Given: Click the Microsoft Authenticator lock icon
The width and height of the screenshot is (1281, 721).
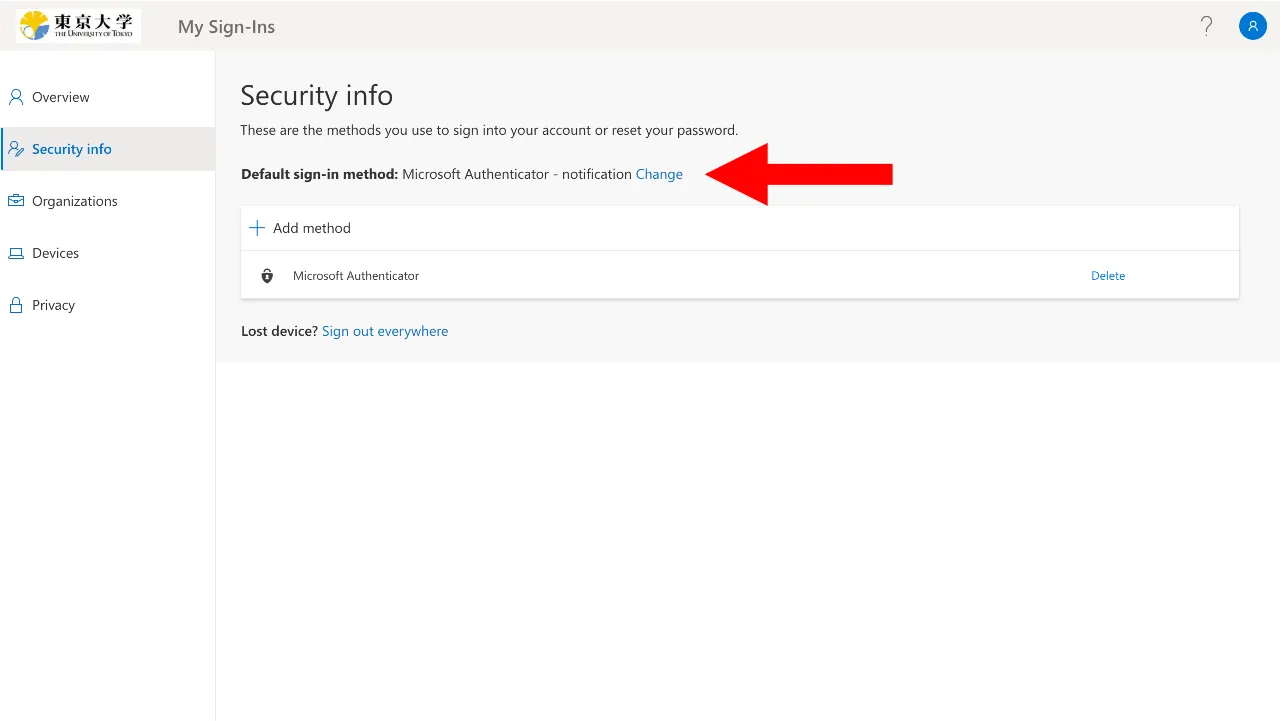Looking at the screenshot, I should [x=267, y=276].
